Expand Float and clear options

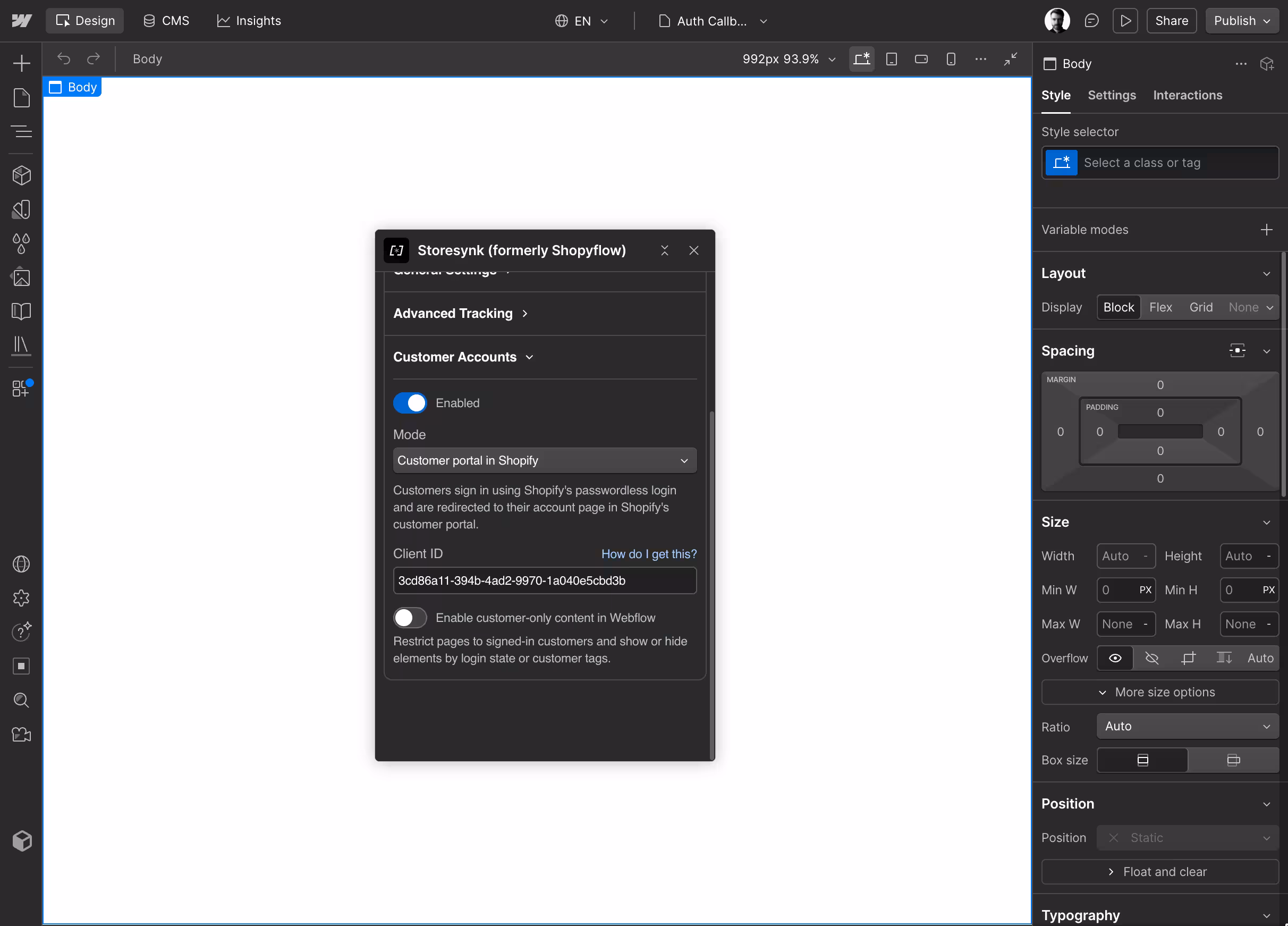1159,871
